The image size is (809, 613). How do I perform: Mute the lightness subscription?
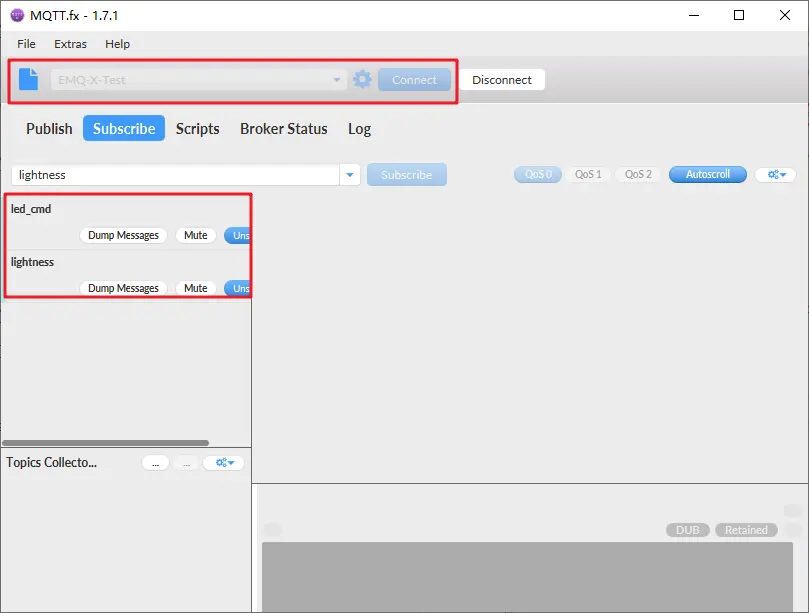[196, 288]
